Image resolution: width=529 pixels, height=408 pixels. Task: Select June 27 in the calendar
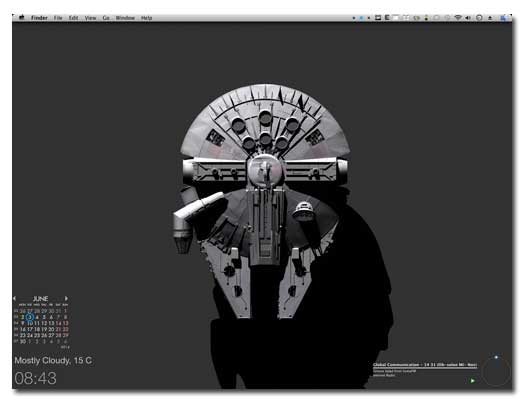(51, 335)
